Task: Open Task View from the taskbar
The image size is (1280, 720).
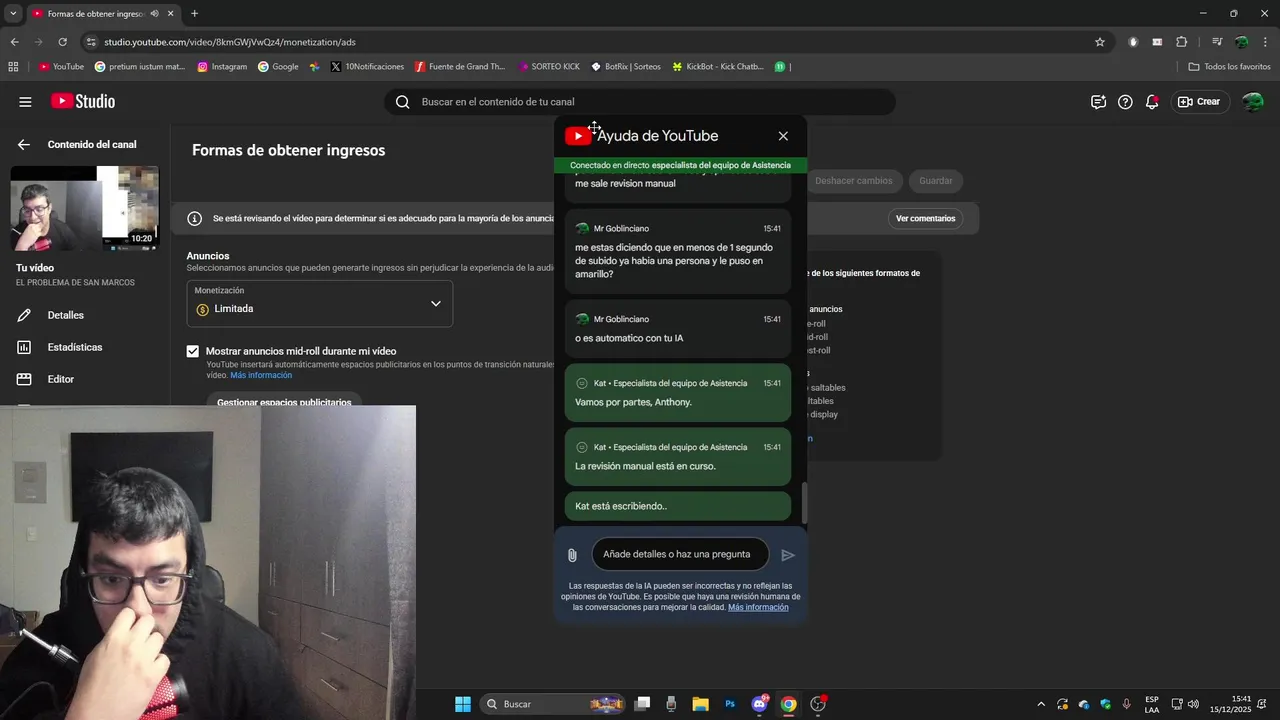Action: point(642,704)
